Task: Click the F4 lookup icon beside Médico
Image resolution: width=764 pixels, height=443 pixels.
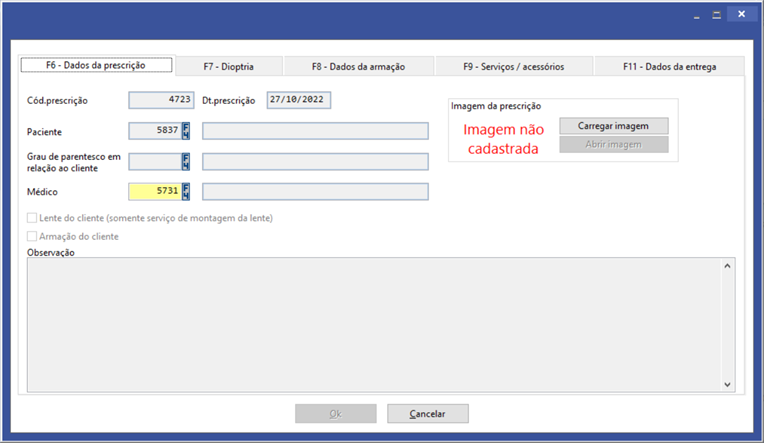Action: pyautogui.click(x=186, y=192)
